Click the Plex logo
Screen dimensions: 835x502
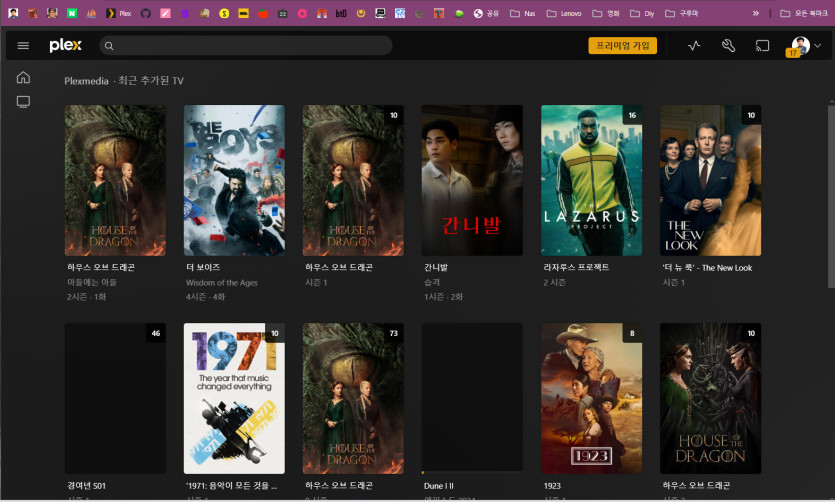[x=66, y=45]
